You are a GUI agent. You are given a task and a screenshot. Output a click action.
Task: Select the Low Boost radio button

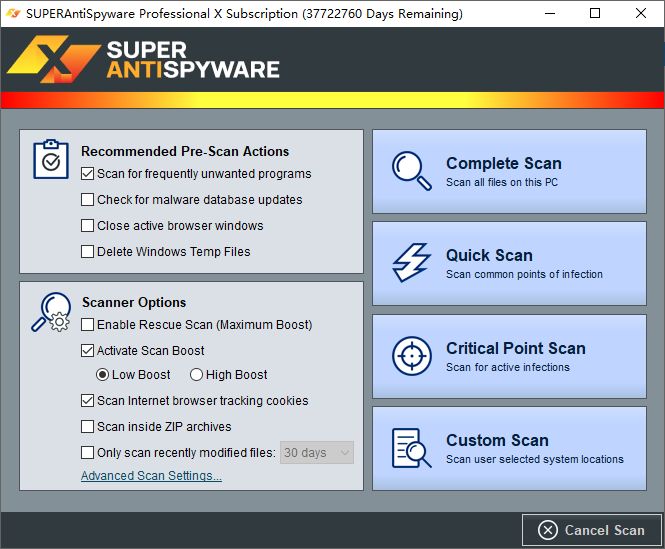[102, 375]
